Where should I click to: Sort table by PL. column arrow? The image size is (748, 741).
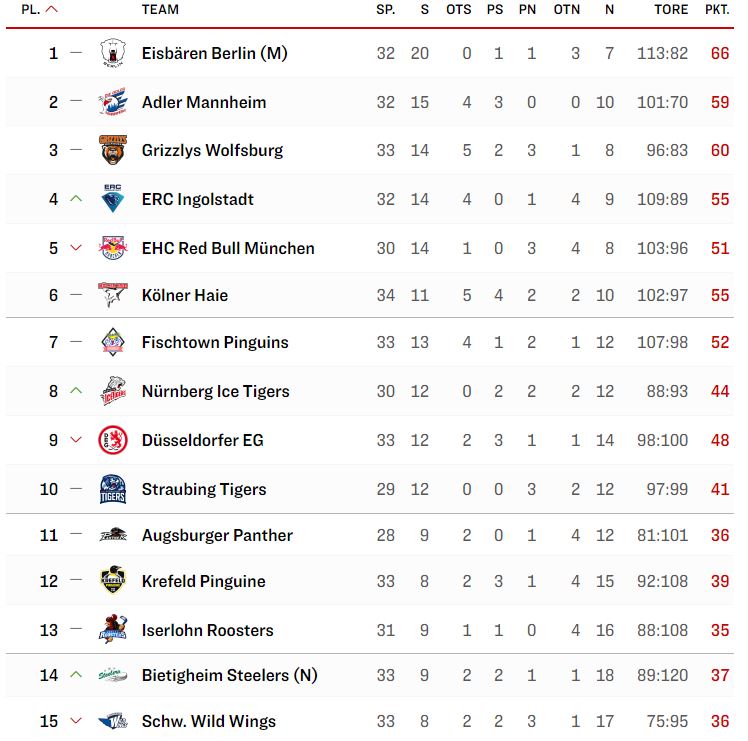52,9
